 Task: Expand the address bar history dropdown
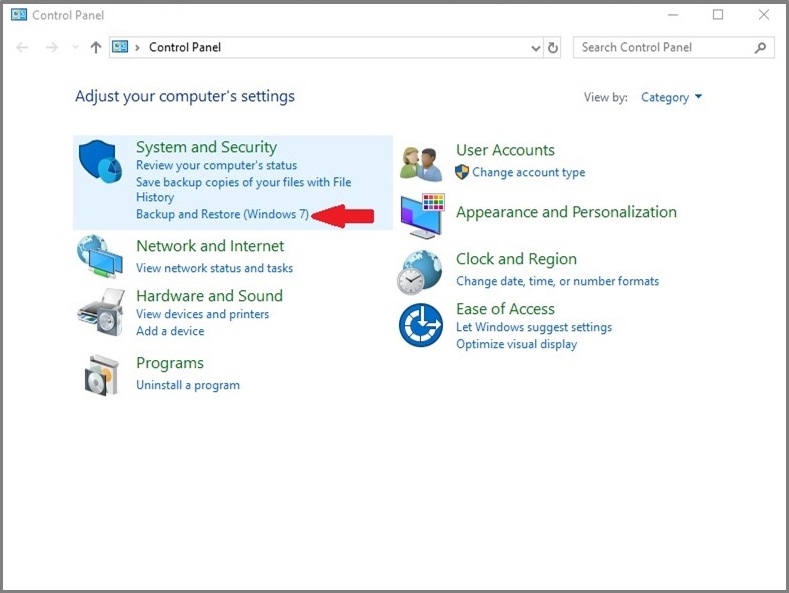point(536,47)
